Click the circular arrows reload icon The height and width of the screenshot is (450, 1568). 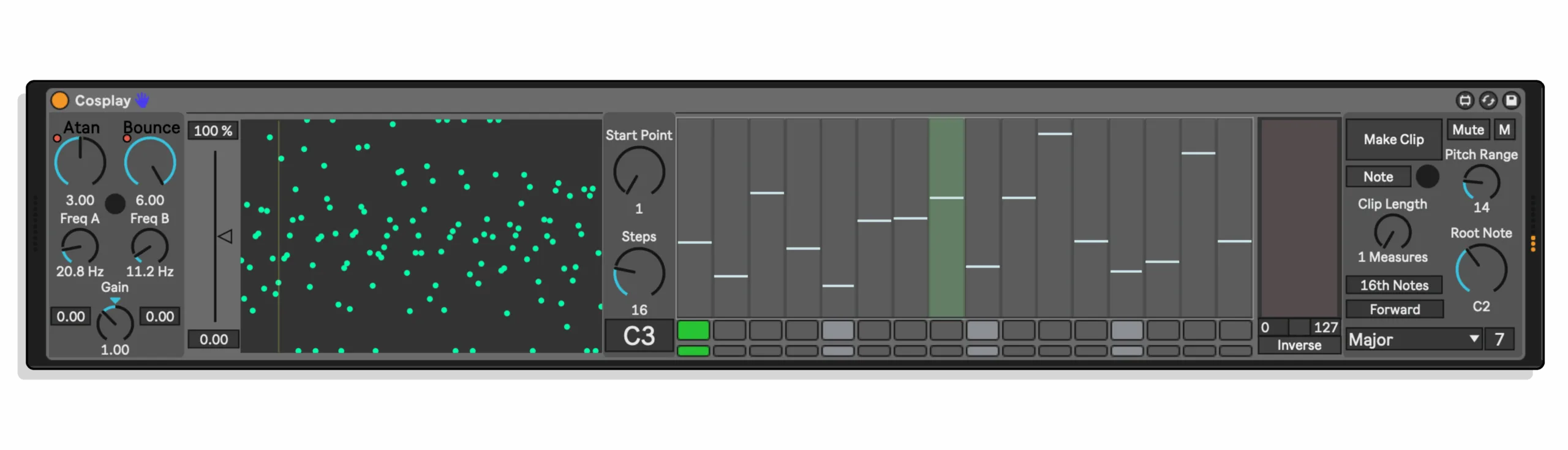tap(1488, 100)
